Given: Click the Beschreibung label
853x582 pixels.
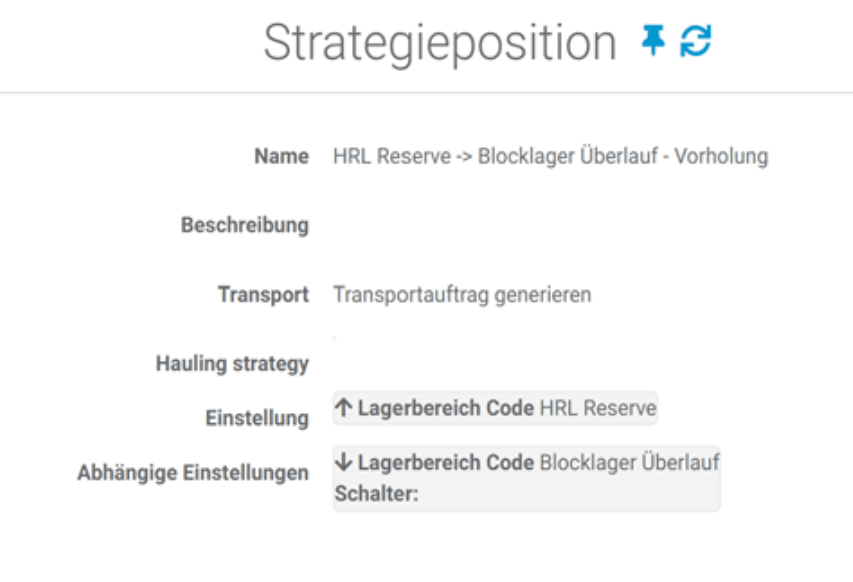Looking at the screenshot, I should click(244, 226).
